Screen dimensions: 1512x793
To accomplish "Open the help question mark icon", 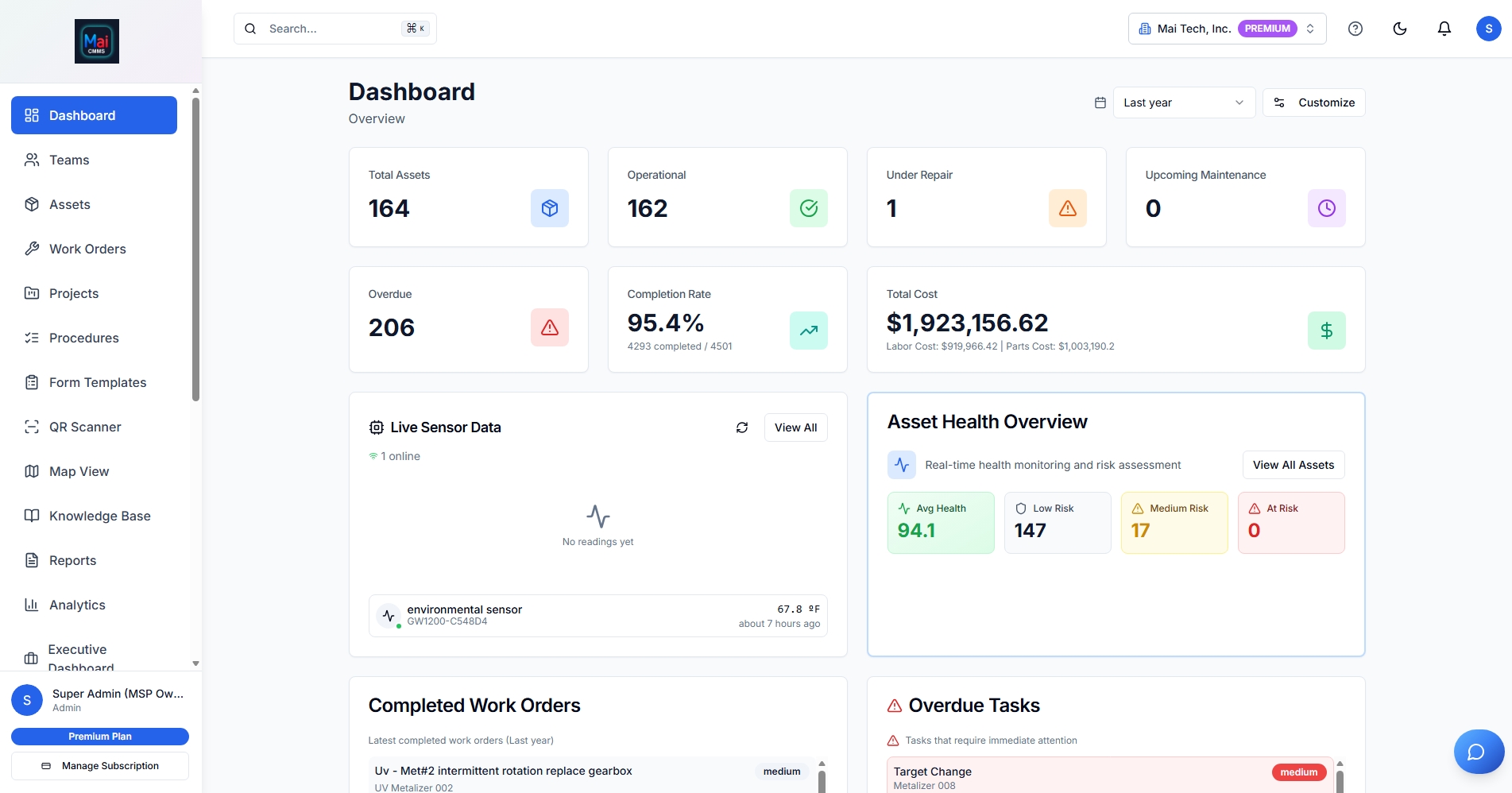I will pos(1355,28).
